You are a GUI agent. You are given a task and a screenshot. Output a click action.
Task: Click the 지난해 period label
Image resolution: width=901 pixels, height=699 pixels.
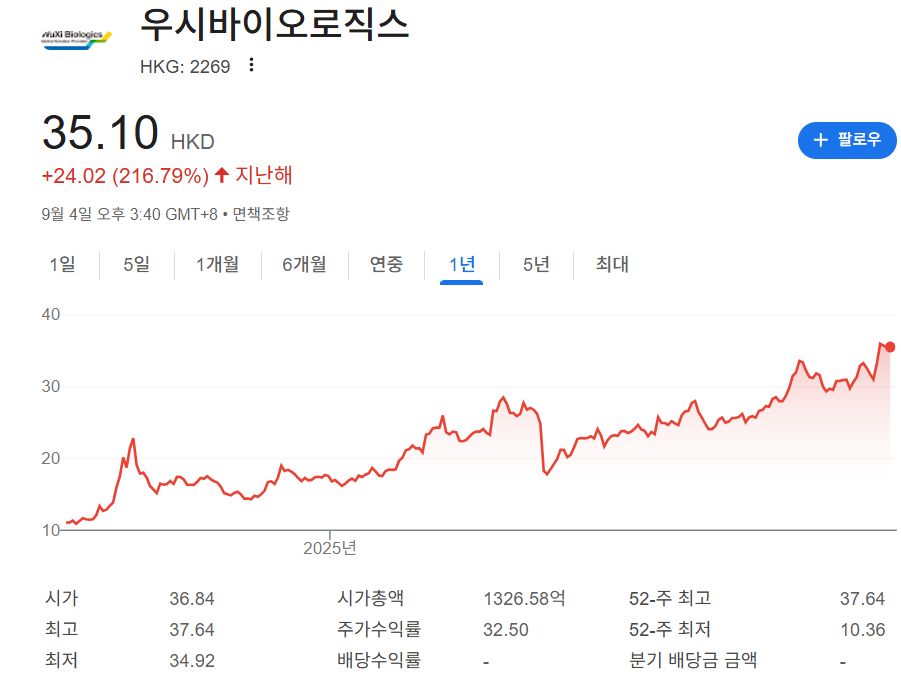point(264,175)
